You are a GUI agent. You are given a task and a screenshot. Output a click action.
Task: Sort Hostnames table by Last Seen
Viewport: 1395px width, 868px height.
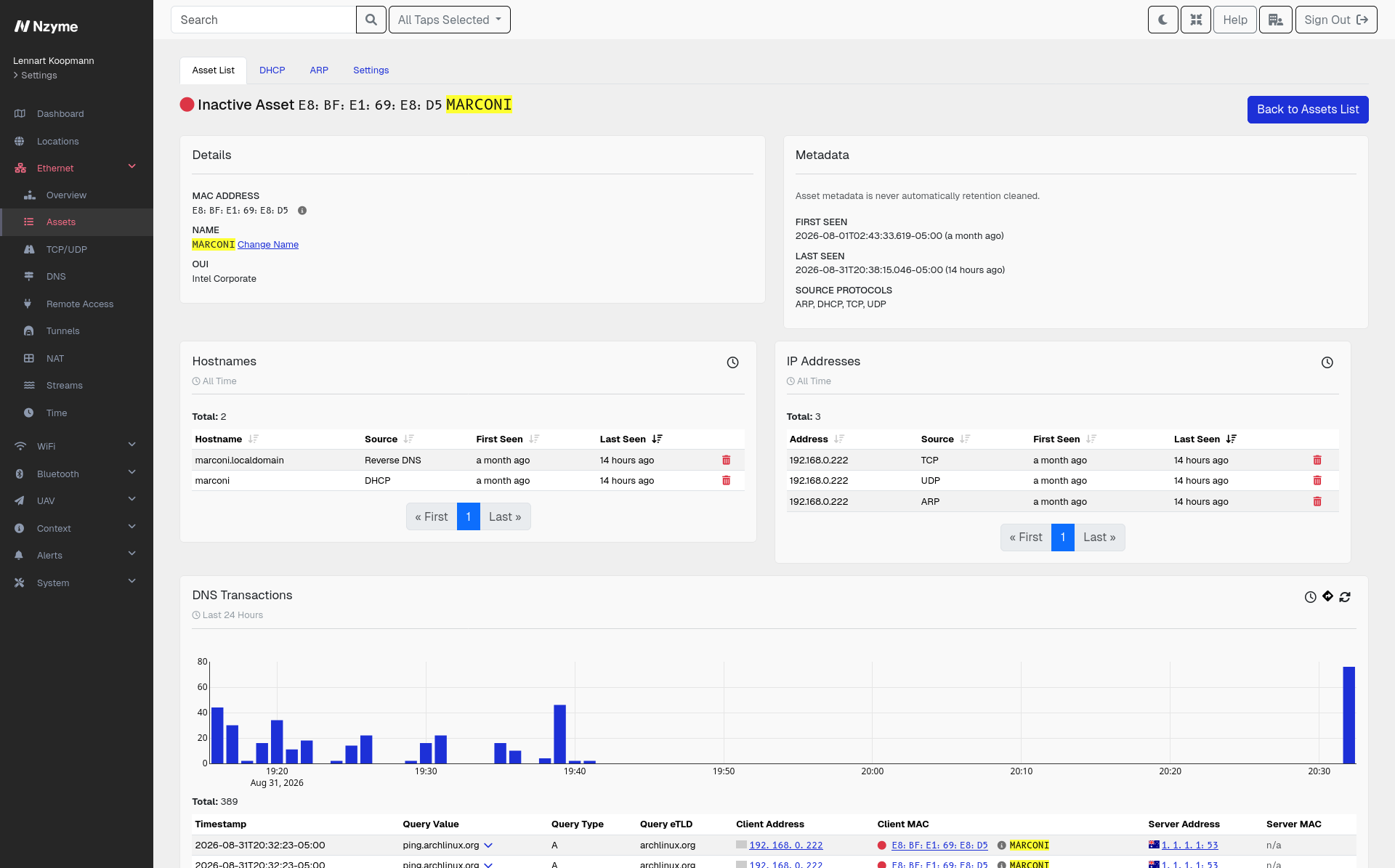tap(657, 439)
